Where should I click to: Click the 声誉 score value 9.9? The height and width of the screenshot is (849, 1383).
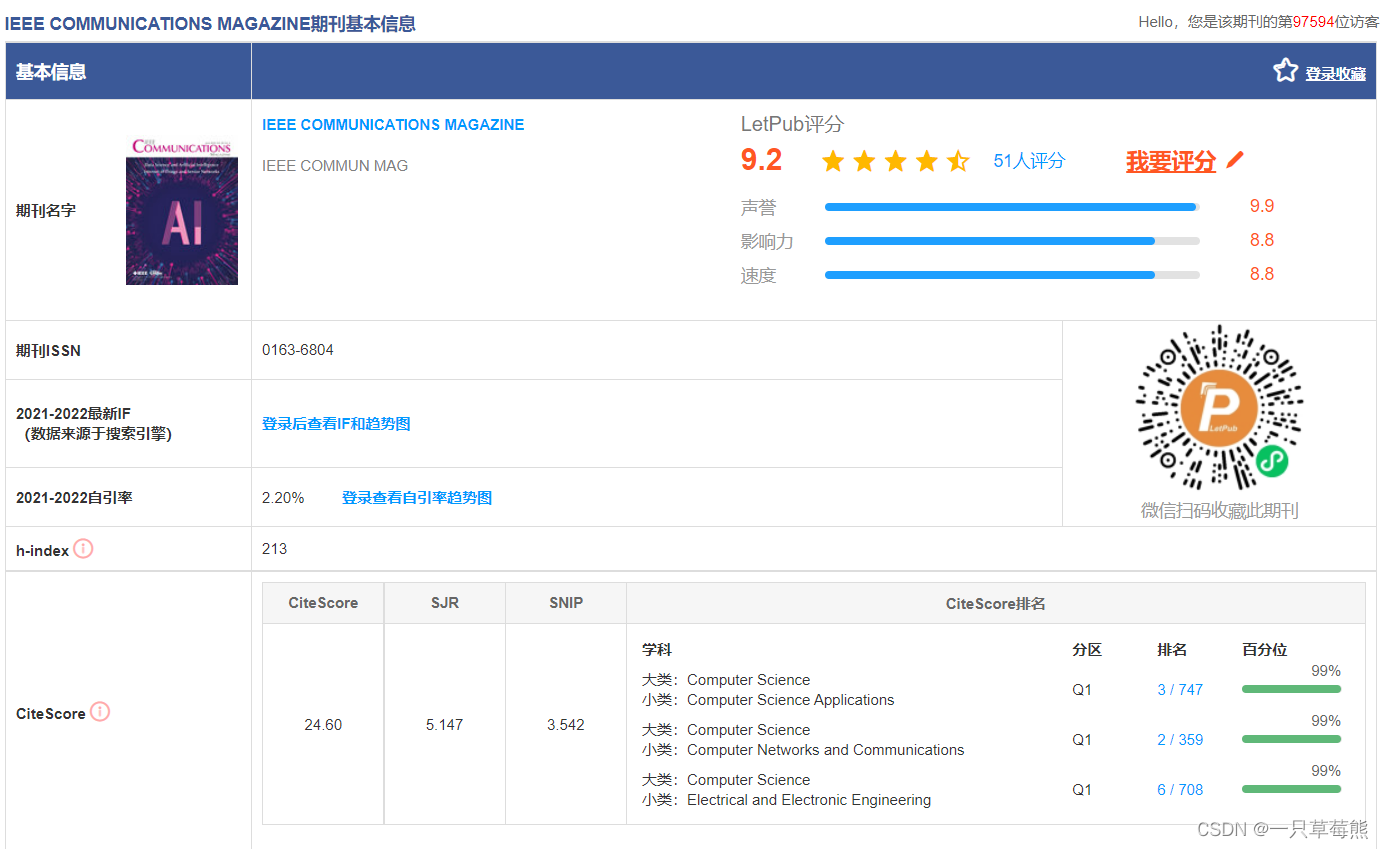click(x=1262, y=206)
